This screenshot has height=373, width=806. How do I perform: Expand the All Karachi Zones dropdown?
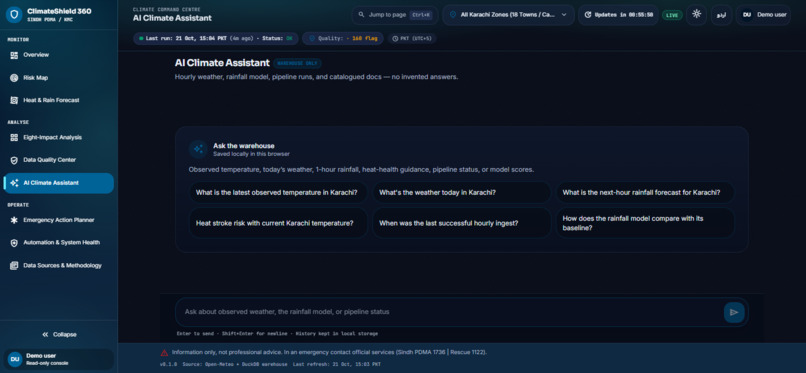[x=508, y=15]
